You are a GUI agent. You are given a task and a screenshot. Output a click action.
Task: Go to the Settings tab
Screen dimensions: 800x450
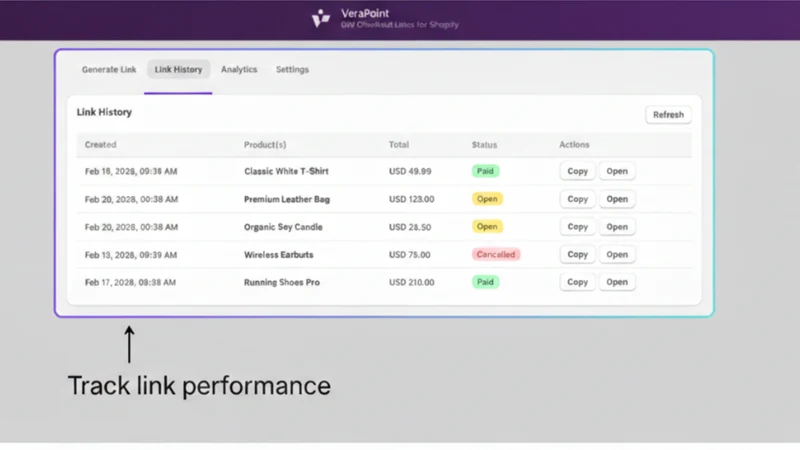tap(292, 69)
